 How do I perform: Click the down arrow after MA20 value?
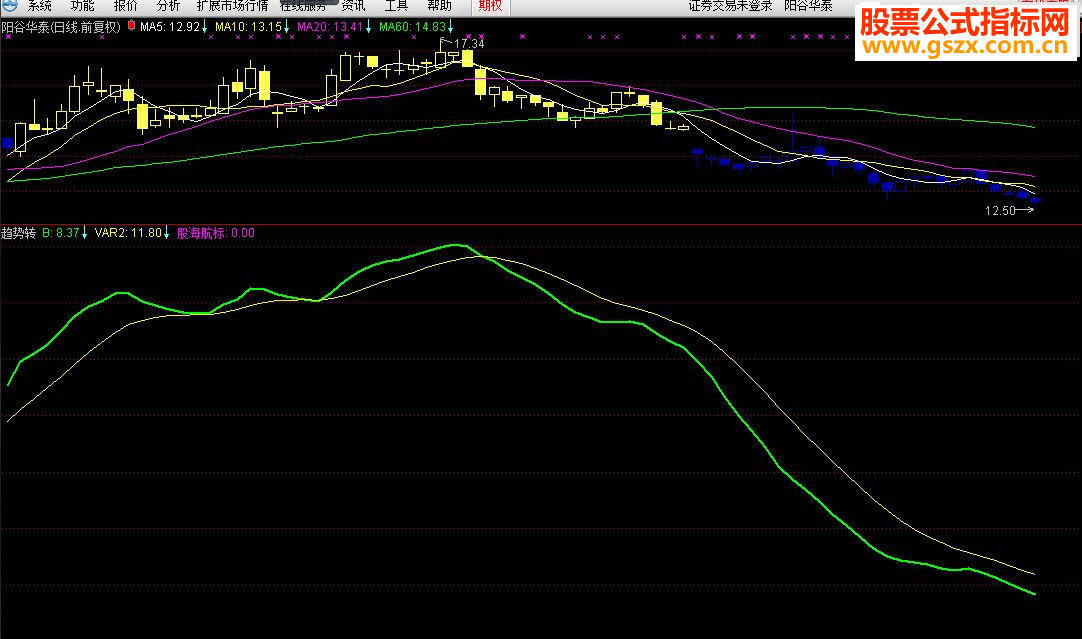point(368,27)
